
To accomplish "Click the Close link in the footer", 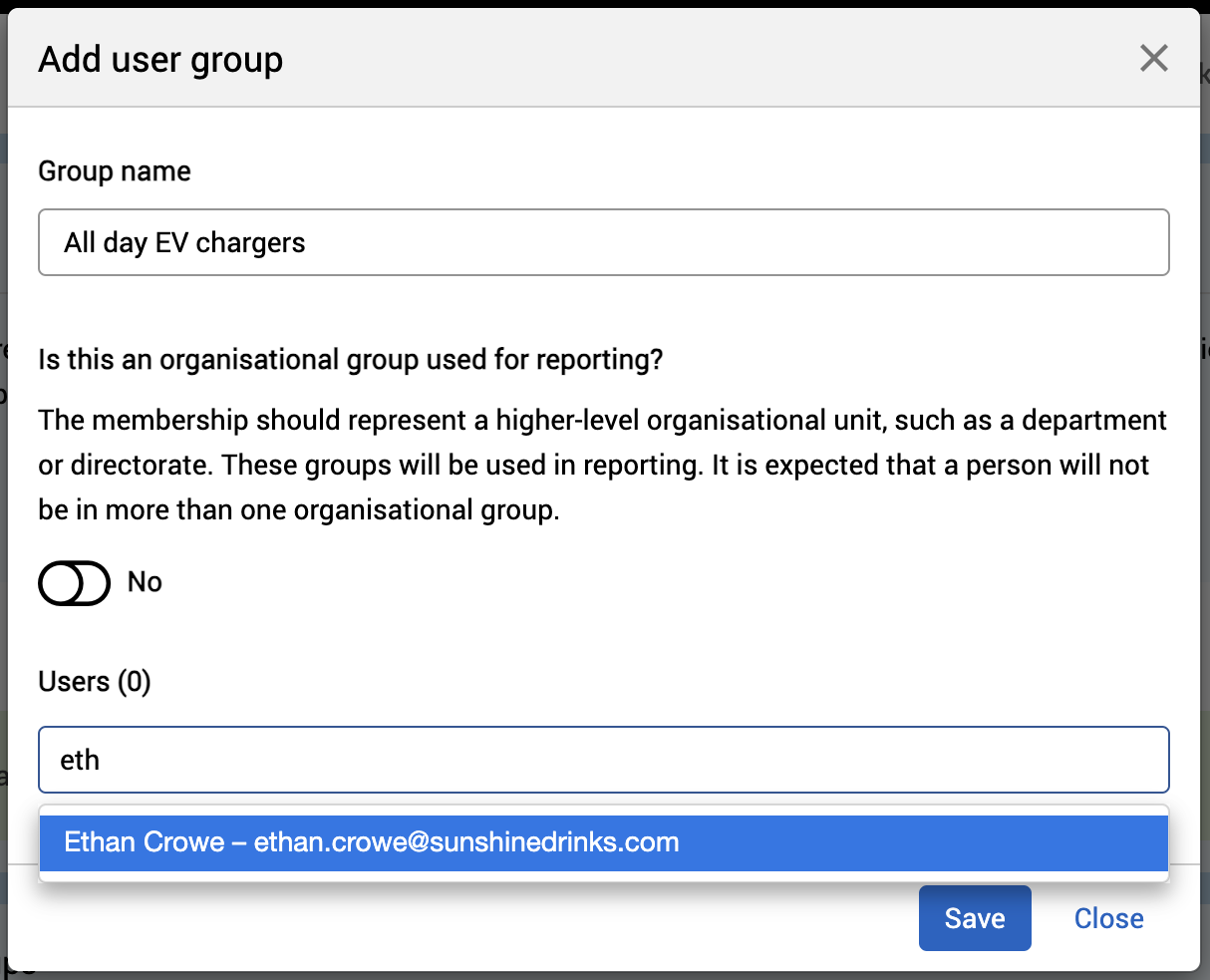I will pyautogui.click(x=1108, y=918).
